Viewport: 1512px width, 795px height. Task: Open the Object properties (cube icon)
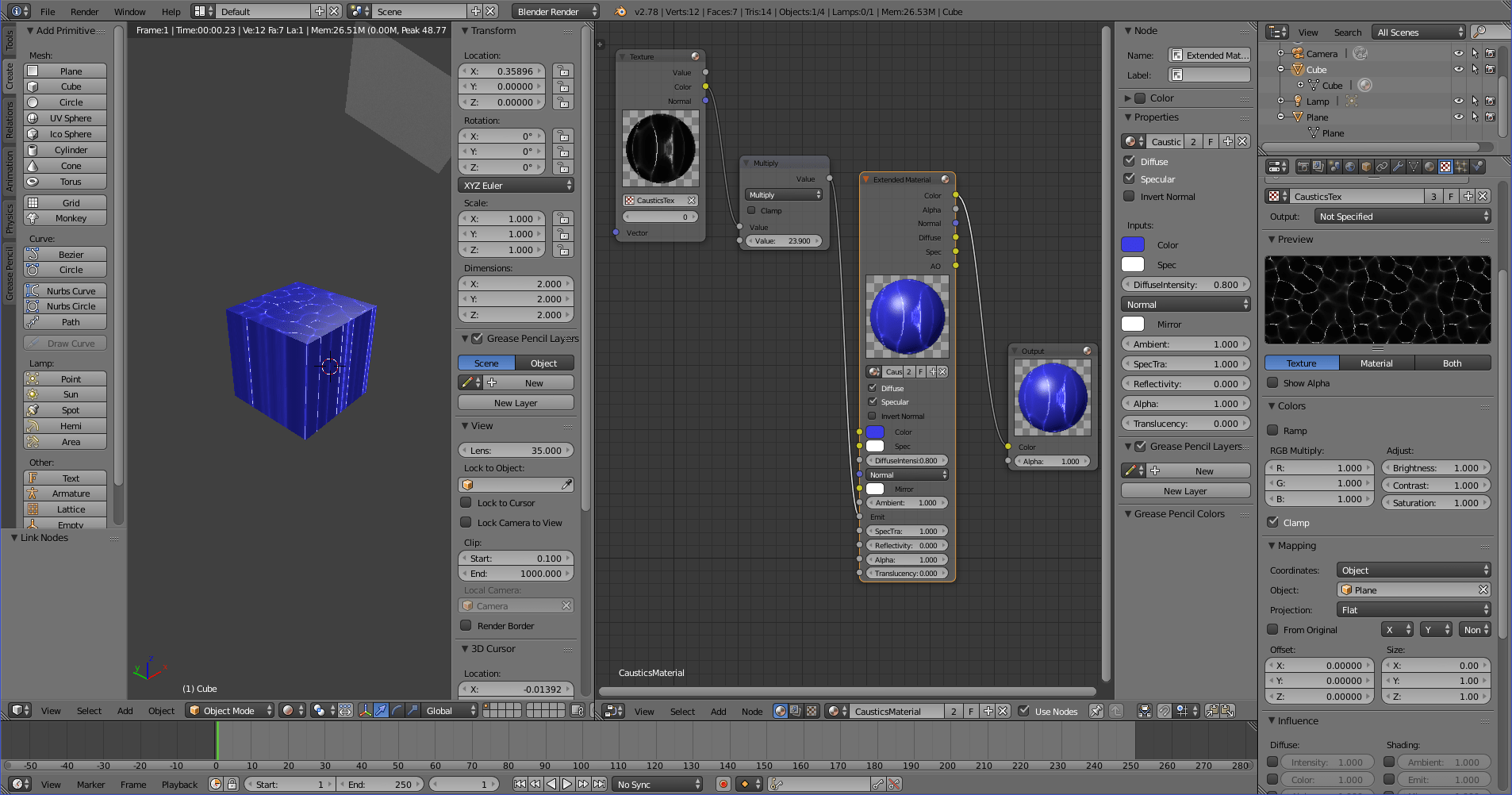pyautogui.click(x=1365, y=167)
